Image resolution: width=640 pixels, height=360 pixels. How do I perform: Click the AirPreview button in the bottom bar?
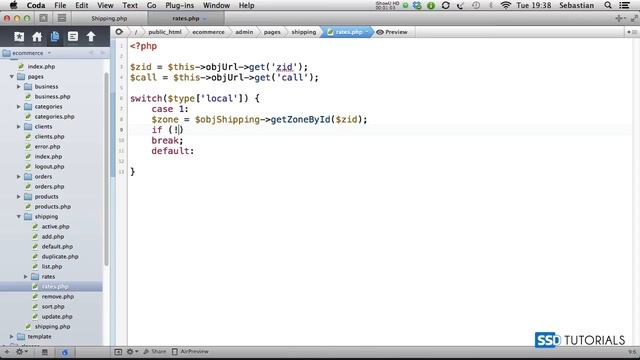click(190, 351)
